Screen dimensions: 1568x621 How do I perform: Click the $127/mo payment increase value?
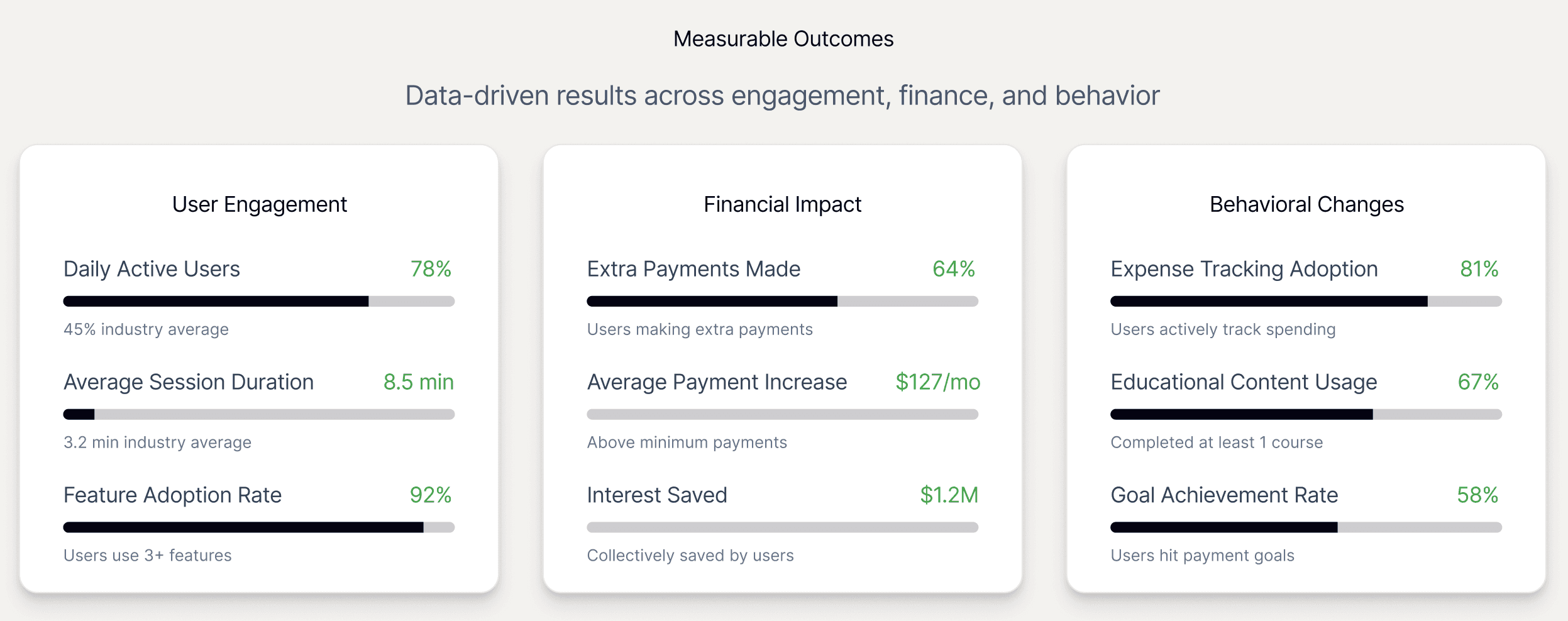click(x=937, y=382)
